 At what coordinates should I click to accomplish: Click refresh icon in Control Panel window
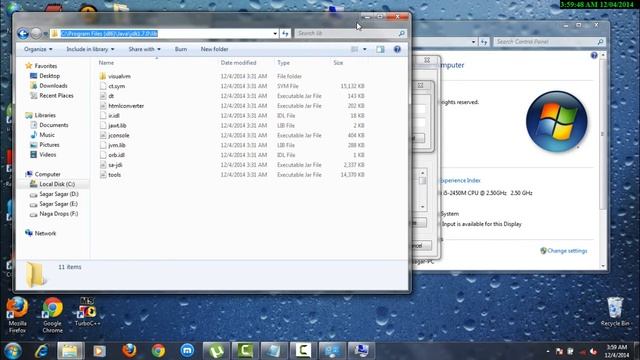(x=484, y=42)
